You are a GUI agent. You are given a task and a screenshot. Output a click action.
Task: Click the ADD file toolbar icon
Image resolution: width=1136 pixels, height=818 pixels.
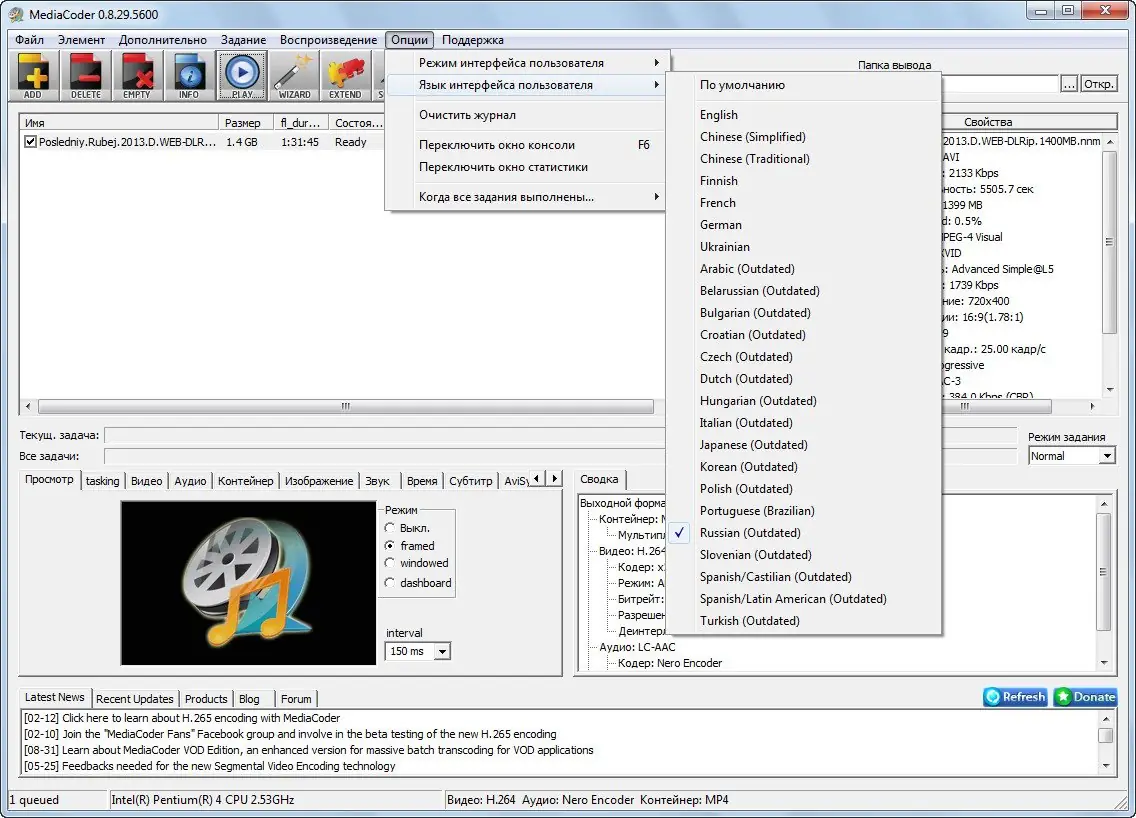point(33,75)
